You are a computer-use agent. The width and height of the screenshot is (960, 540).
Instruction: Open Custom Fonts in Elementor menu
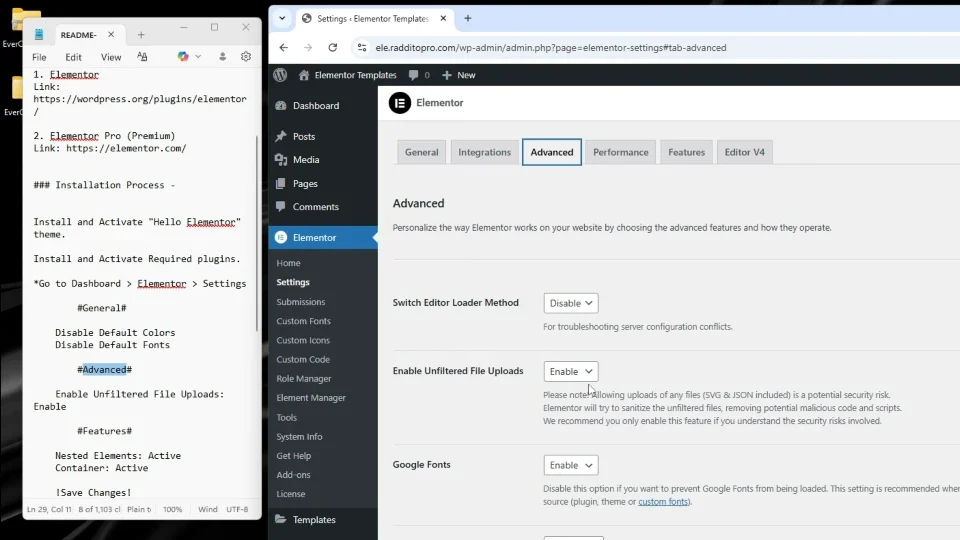(303, 321)
